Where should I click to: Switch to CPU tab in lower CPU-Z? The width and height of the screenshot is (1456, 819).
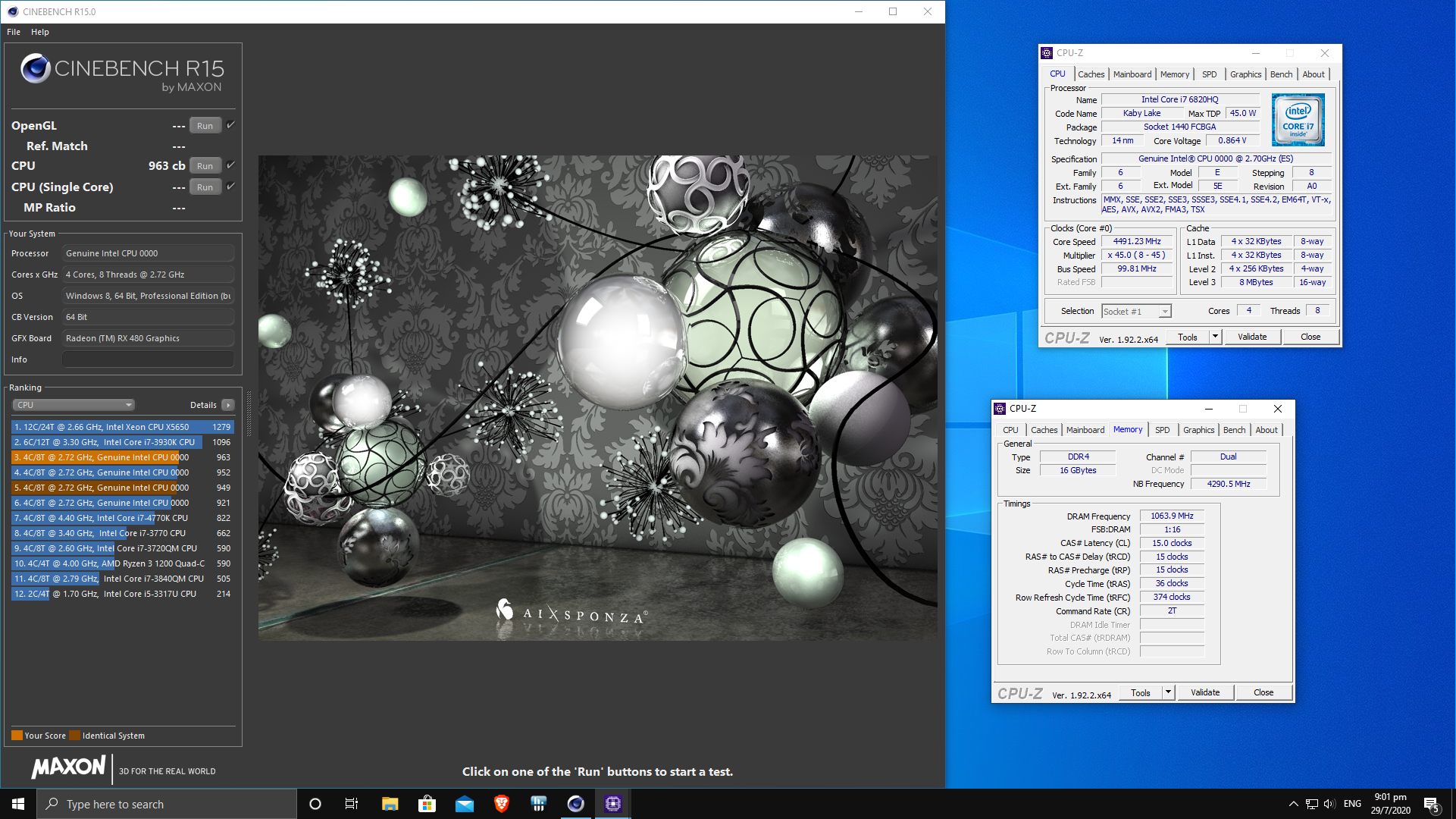pos(1010,430)
